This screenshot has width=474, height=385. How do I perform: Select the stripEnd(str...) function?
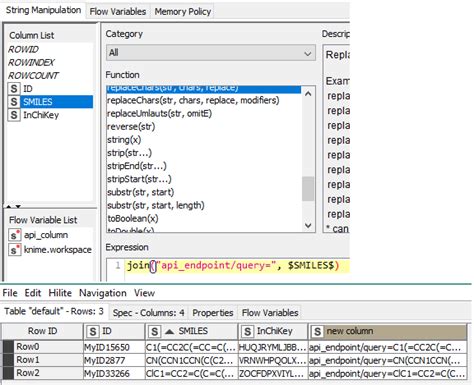tap(137, 166)
